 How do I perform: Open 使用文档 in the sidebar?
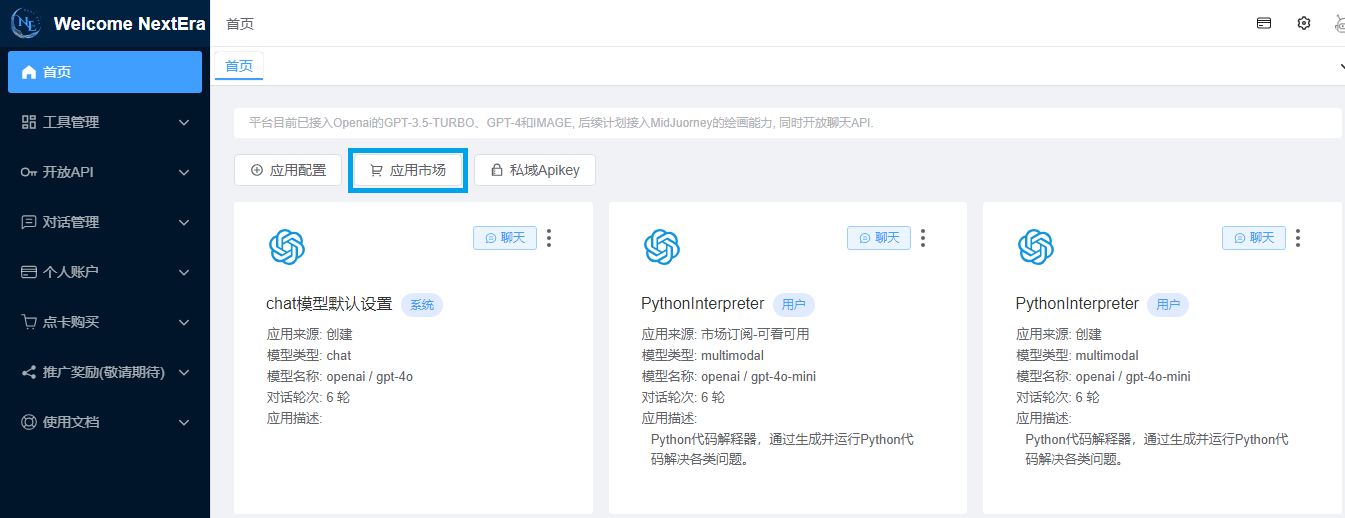(x=105, y=422)
